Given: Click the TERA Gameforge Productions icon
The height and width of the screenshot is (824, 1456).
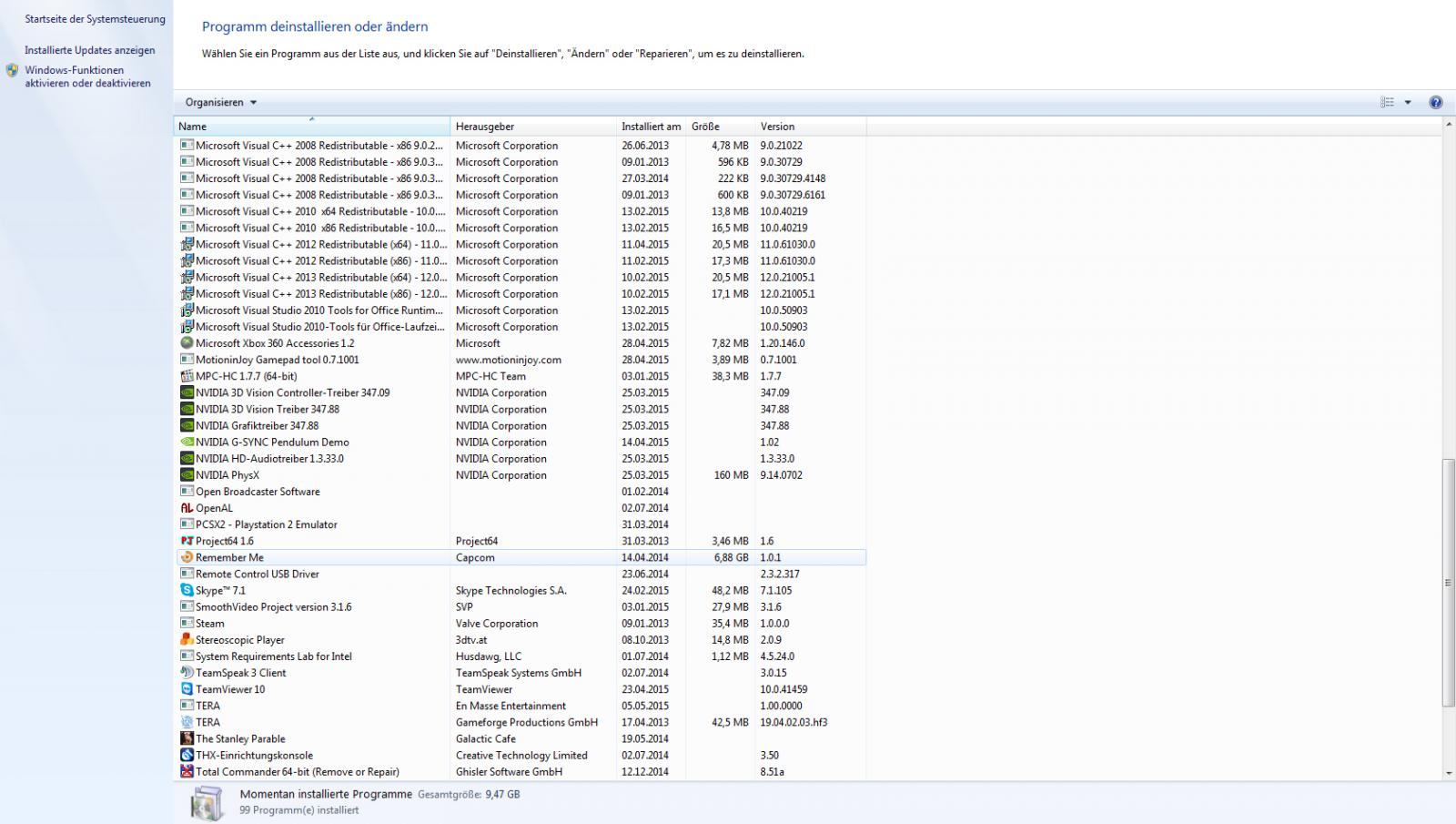Looking at the screenshot, I should [187, 722].
